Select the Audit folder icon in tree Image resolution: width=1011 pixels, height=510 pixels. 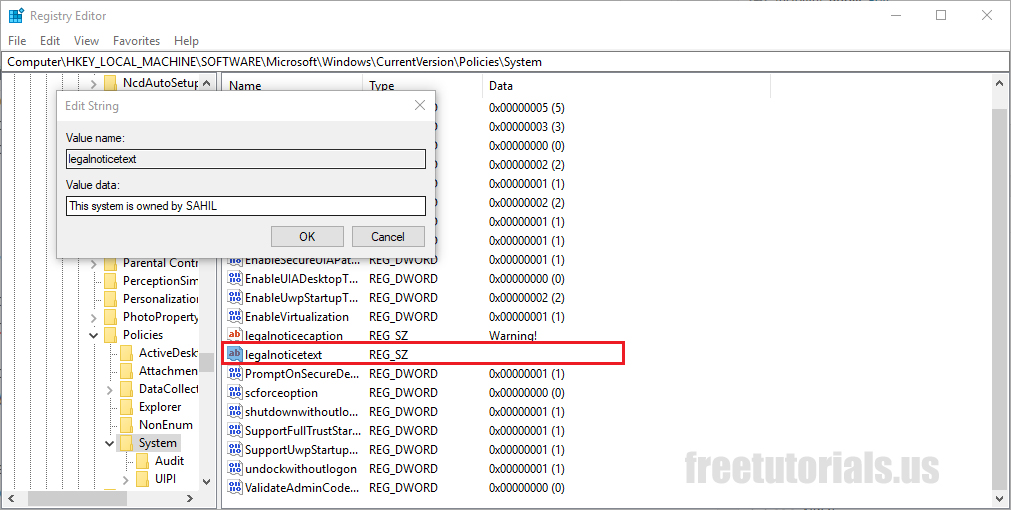pyautogui.click(x=143, y=461)
